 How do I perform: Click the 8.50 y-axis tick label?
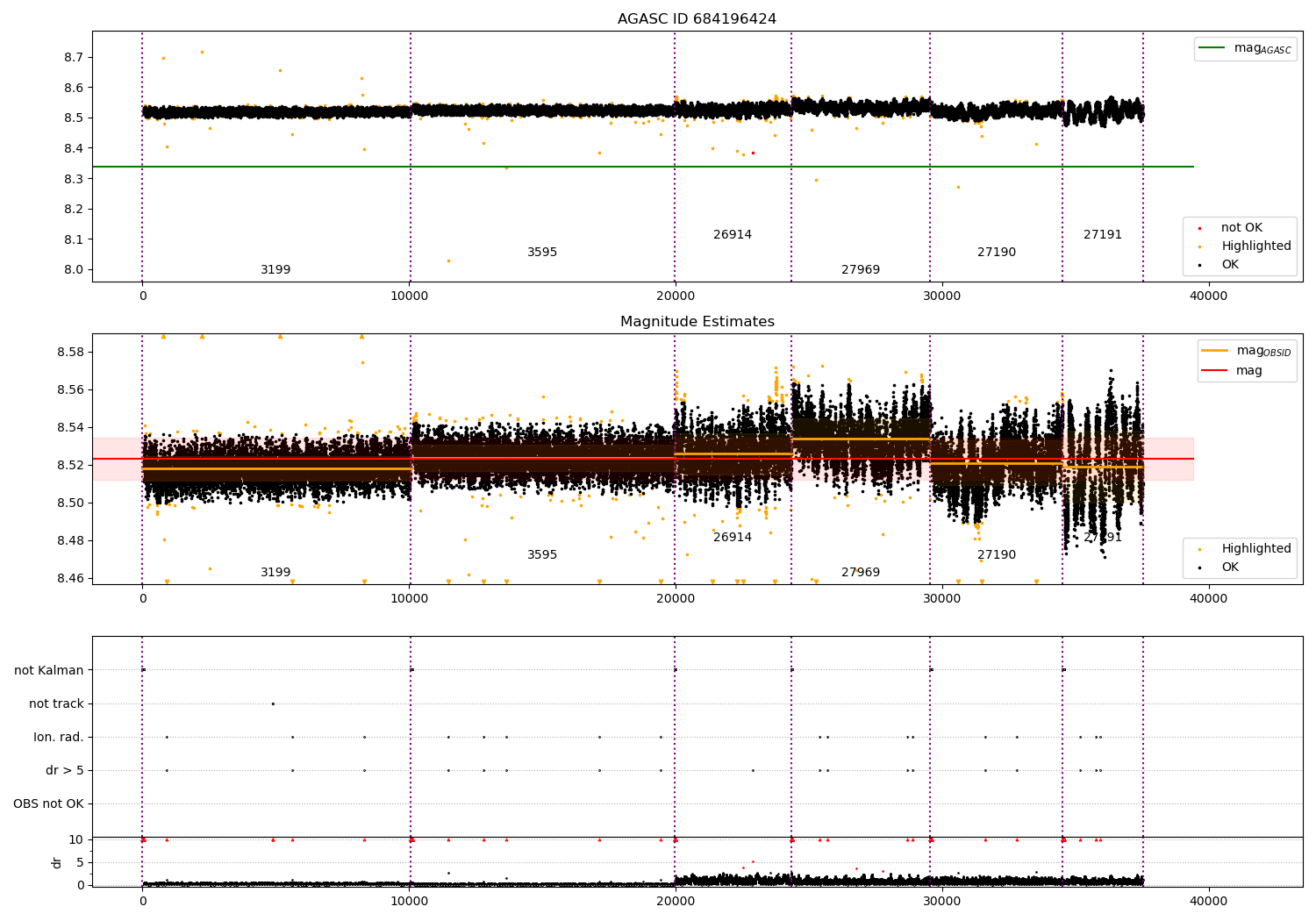tap(70, 503)
